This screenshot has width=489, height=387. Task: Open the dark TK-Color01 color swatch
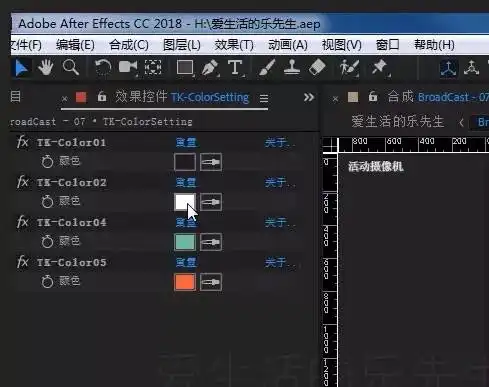tap(185, 162)
